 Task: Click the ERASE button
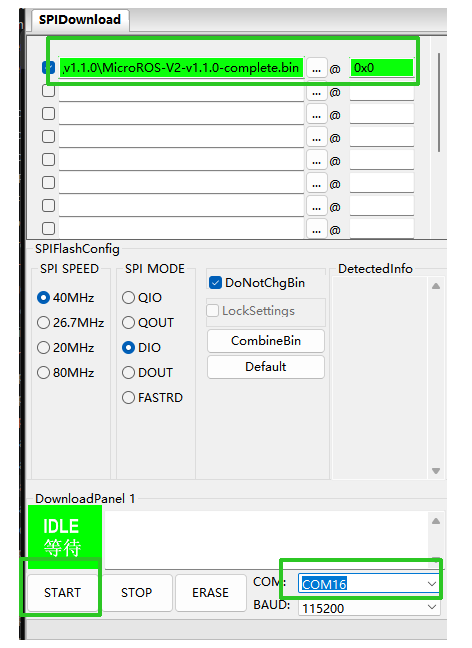[210, 593]
